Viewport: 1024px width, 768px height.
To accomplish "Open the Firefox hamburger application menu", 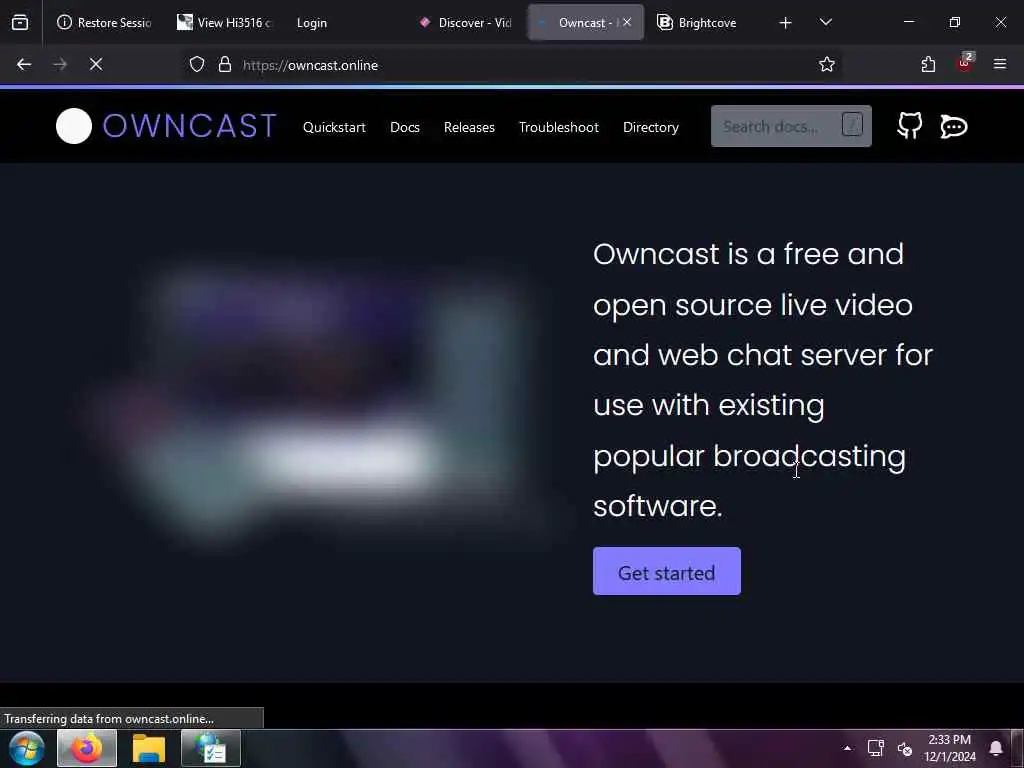I will tap(1000, 64).
